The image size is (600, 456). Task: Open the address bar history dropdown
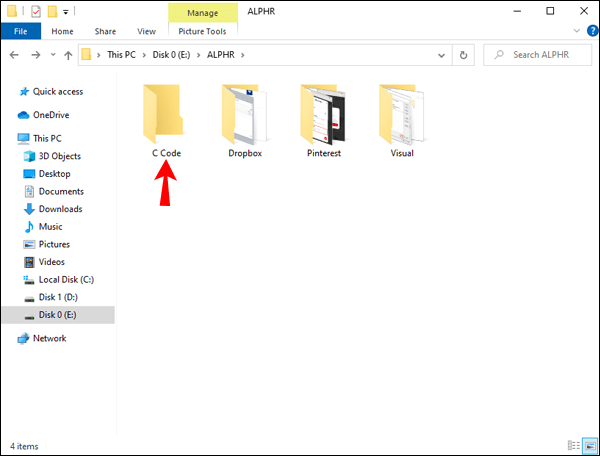coord(441,55)
